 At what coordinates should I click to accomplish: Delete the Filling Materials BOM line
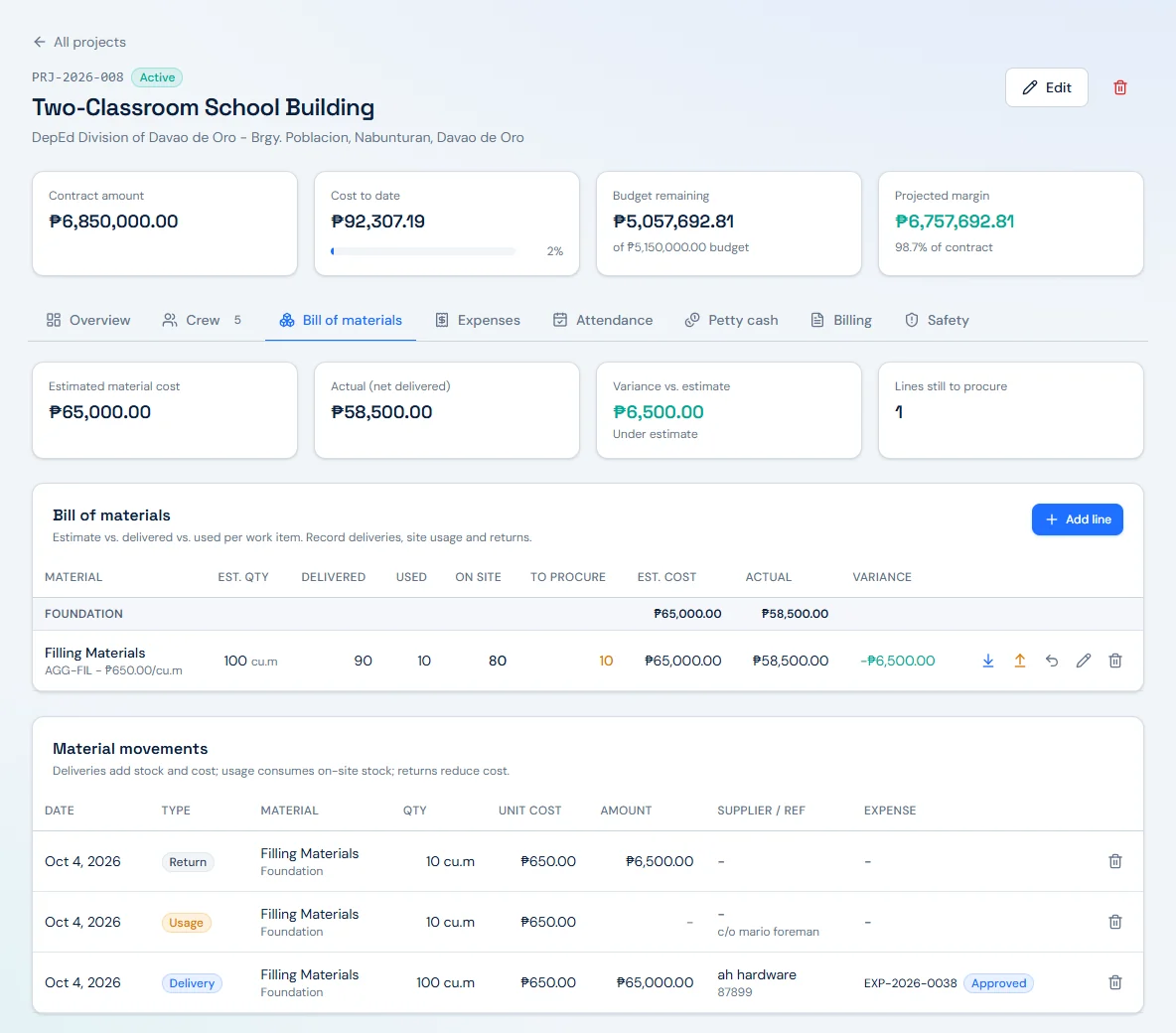tap(1115, 661)
